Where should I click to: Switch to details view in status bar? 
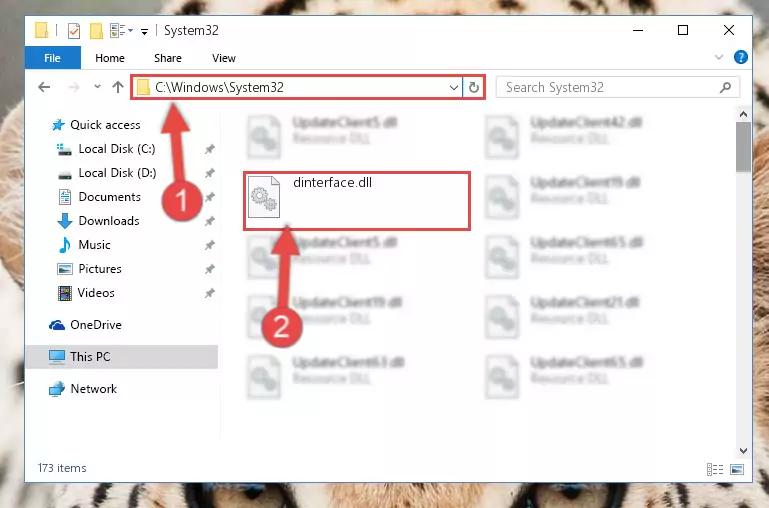click(x=715, y=469)
